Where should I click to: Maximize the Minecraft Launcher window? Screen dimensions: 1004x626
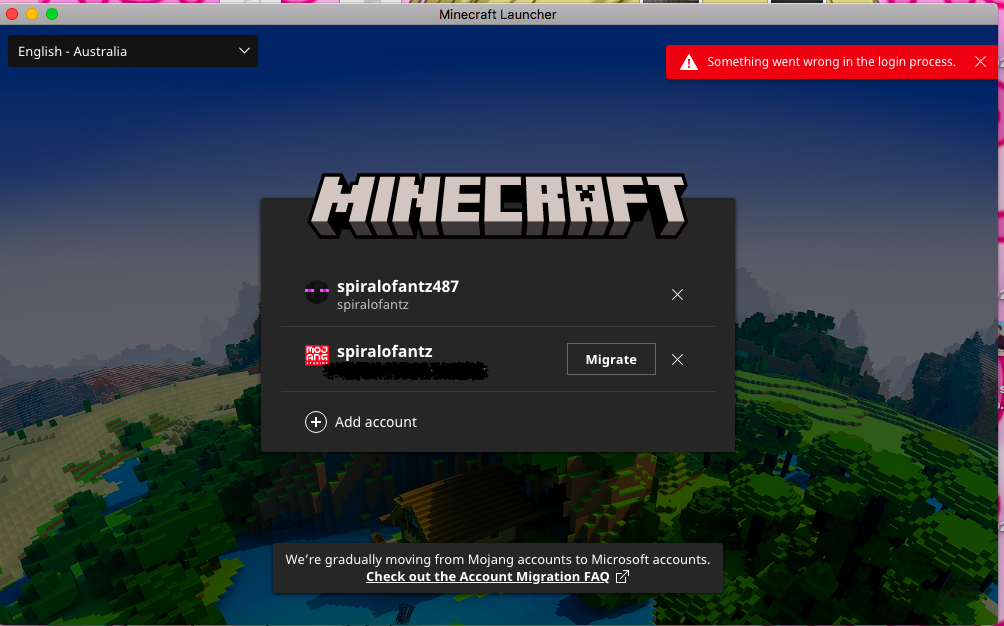click(52, 14)
